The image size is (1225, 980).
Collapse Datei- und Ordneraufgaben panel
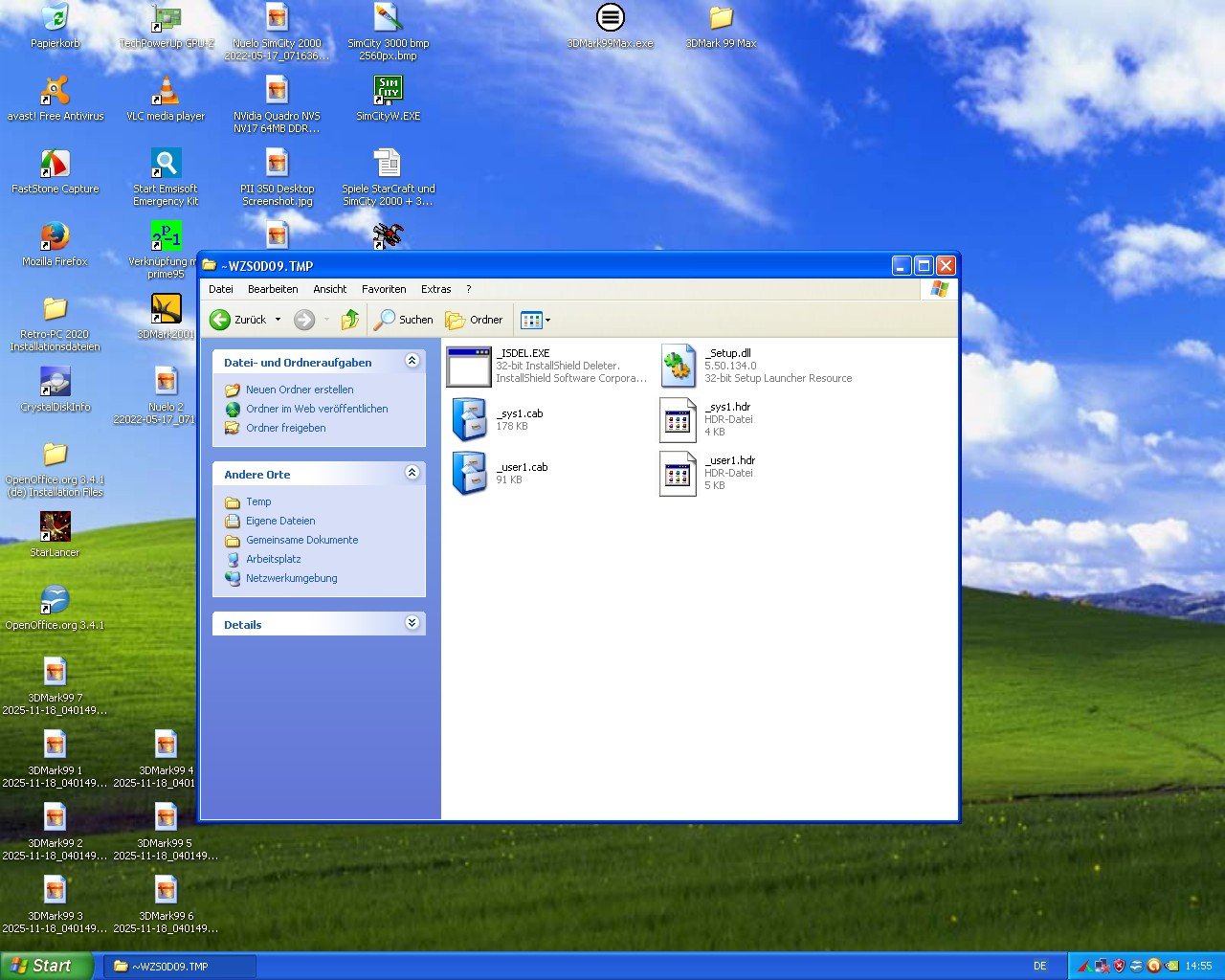(x=412, y=361)
